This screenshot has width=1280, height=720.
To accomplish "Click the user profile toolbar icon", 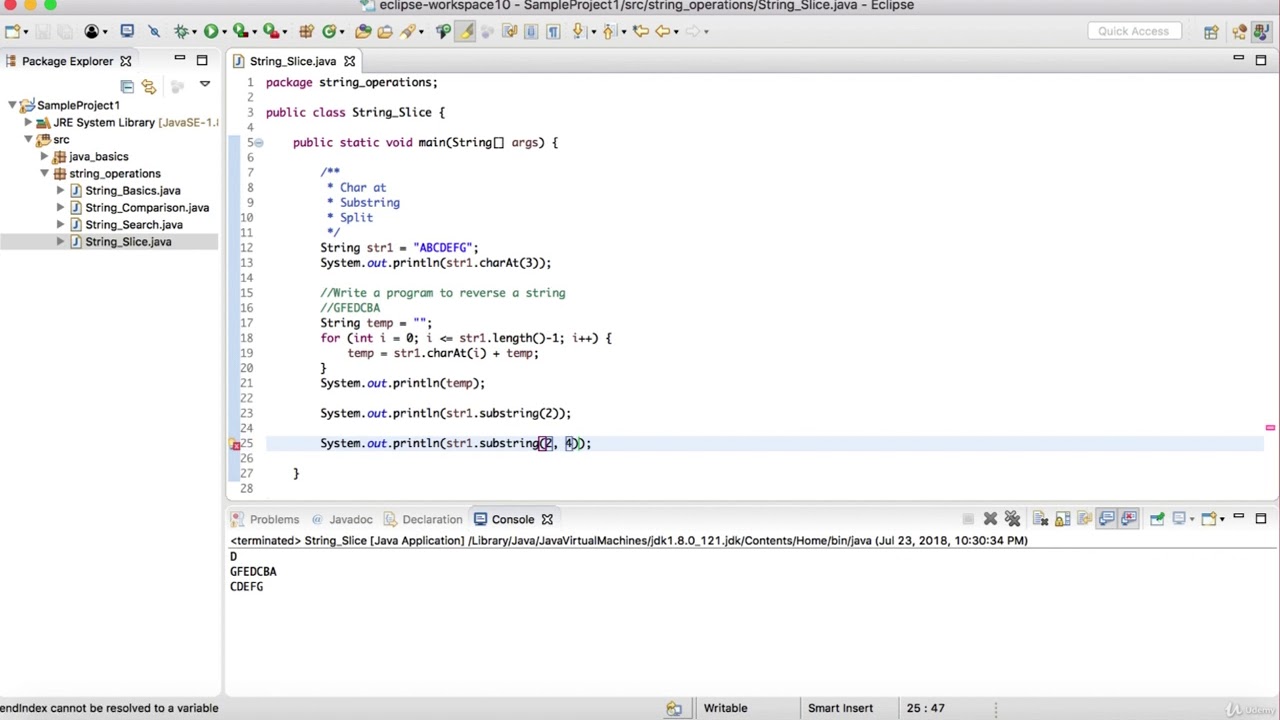I will click(92, 31).
